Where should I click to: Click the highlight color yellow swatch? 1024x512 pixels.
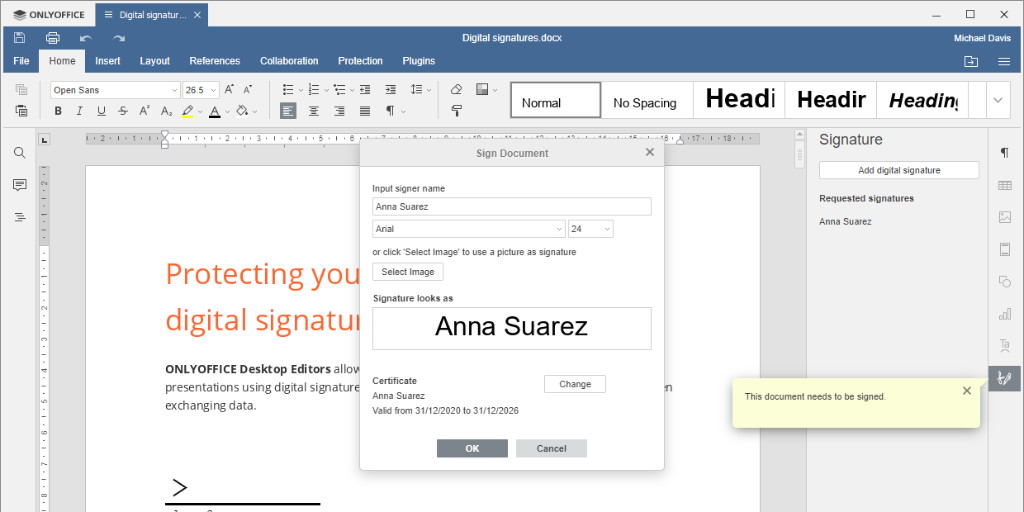187,111
